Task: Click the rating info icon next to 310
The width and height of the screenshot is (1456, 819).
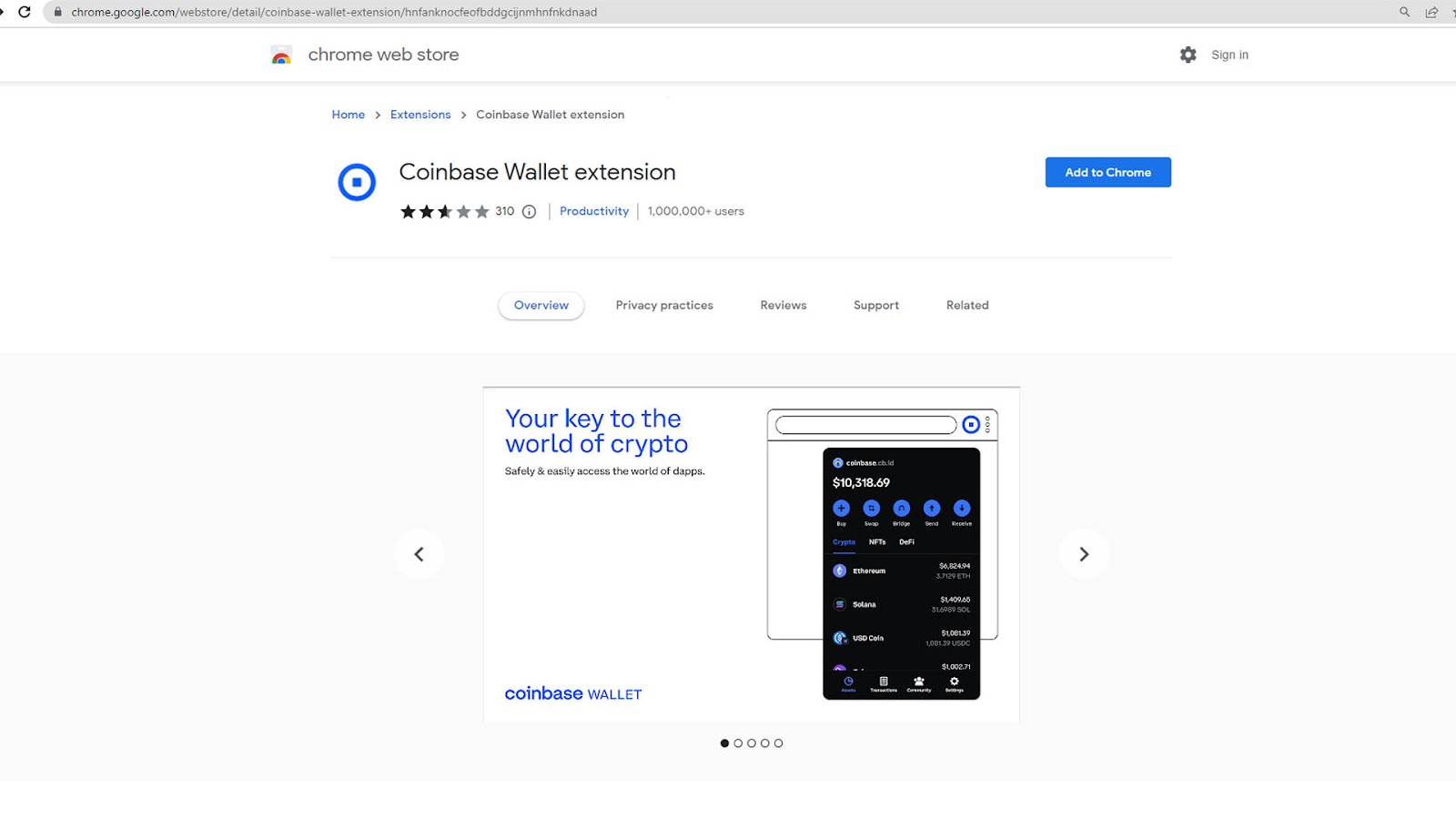Action: pos(529,212)
